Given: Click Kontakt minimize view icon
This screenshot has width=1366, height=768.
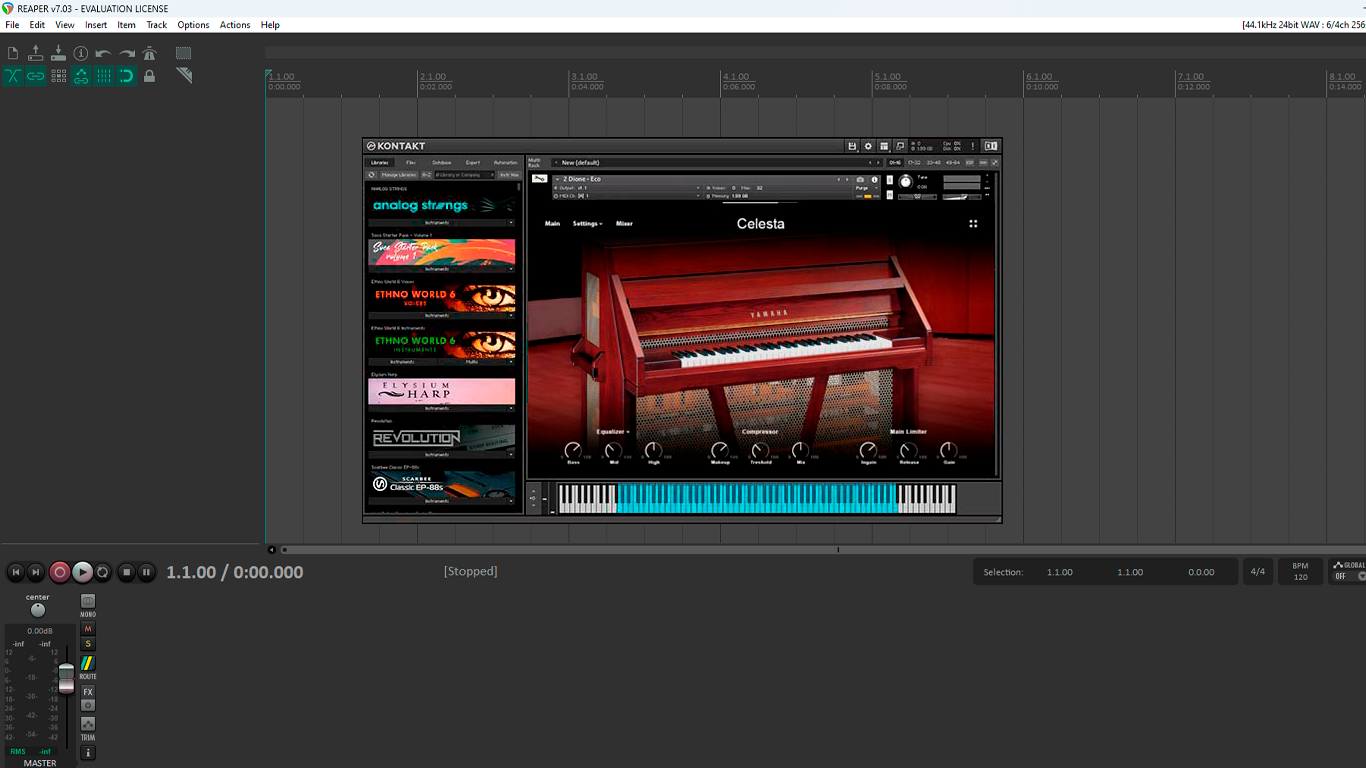Looking at the screenshot, I should pos(900,146).
